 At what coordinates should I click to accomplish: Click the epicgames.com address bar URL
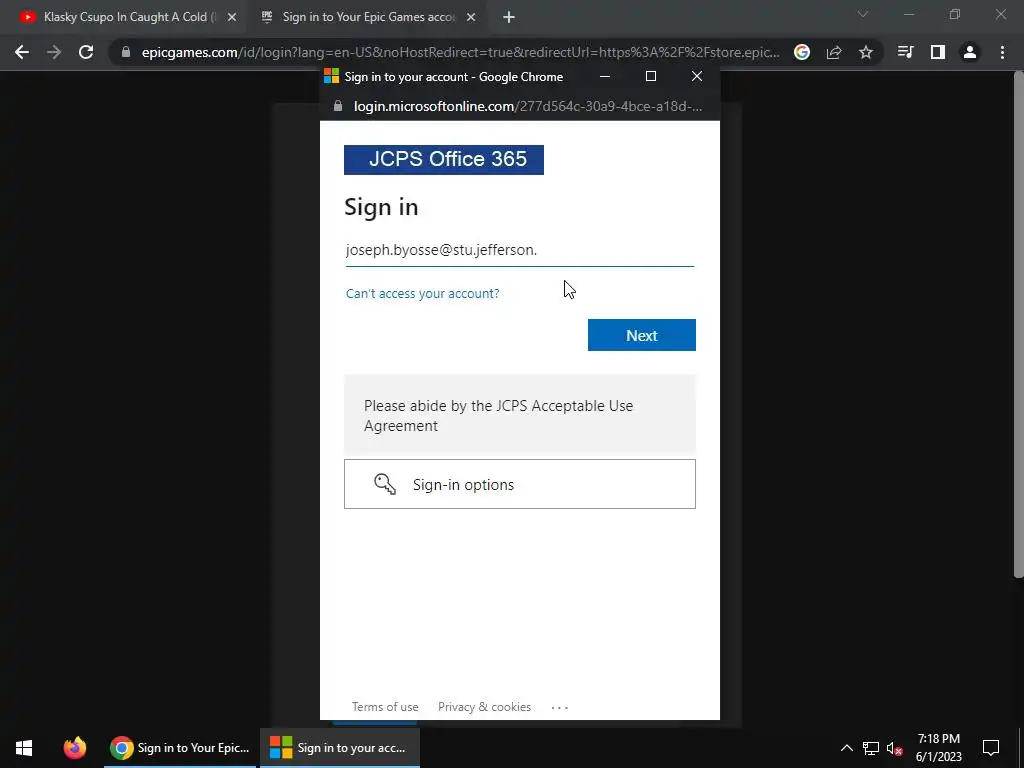tap(460, 52)
